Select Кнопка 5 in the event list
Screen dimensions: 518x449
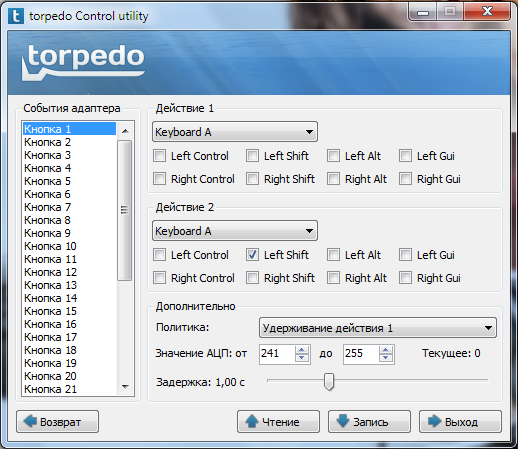(x=70, y=181)
